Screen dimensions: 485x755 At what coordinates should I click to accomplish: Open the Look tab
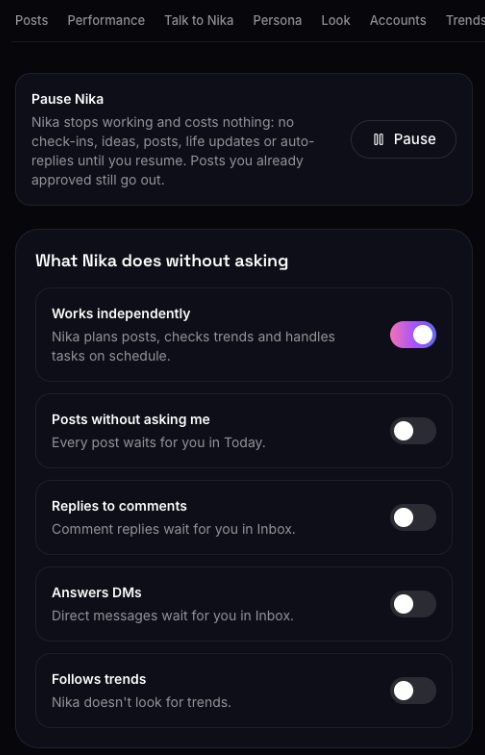tap(336, 20)
